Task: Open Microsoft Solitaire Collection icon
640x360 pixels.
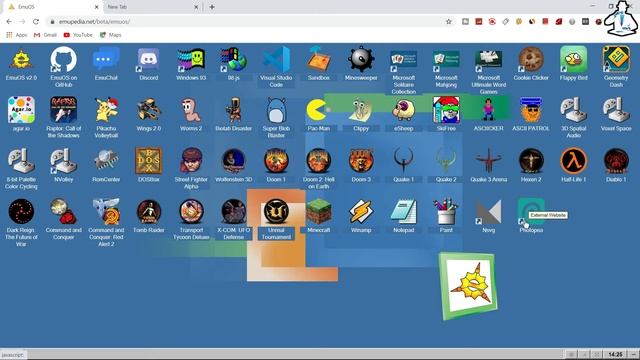Action: pos(403,61)
